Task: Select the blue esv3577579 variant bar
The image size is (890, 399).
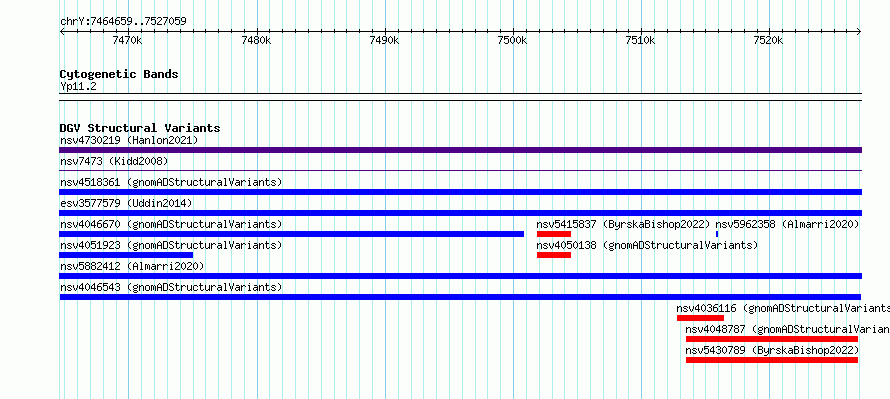Action: [460, 213]
